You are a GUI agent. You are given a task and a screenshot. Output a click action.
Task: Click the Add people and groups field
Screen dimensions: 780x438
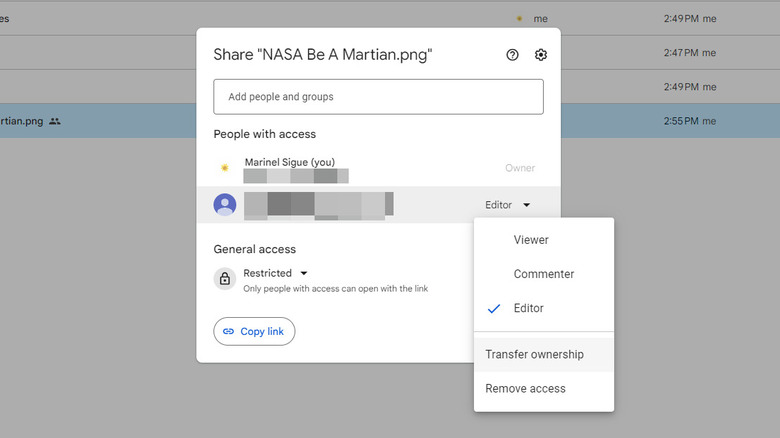378,97
